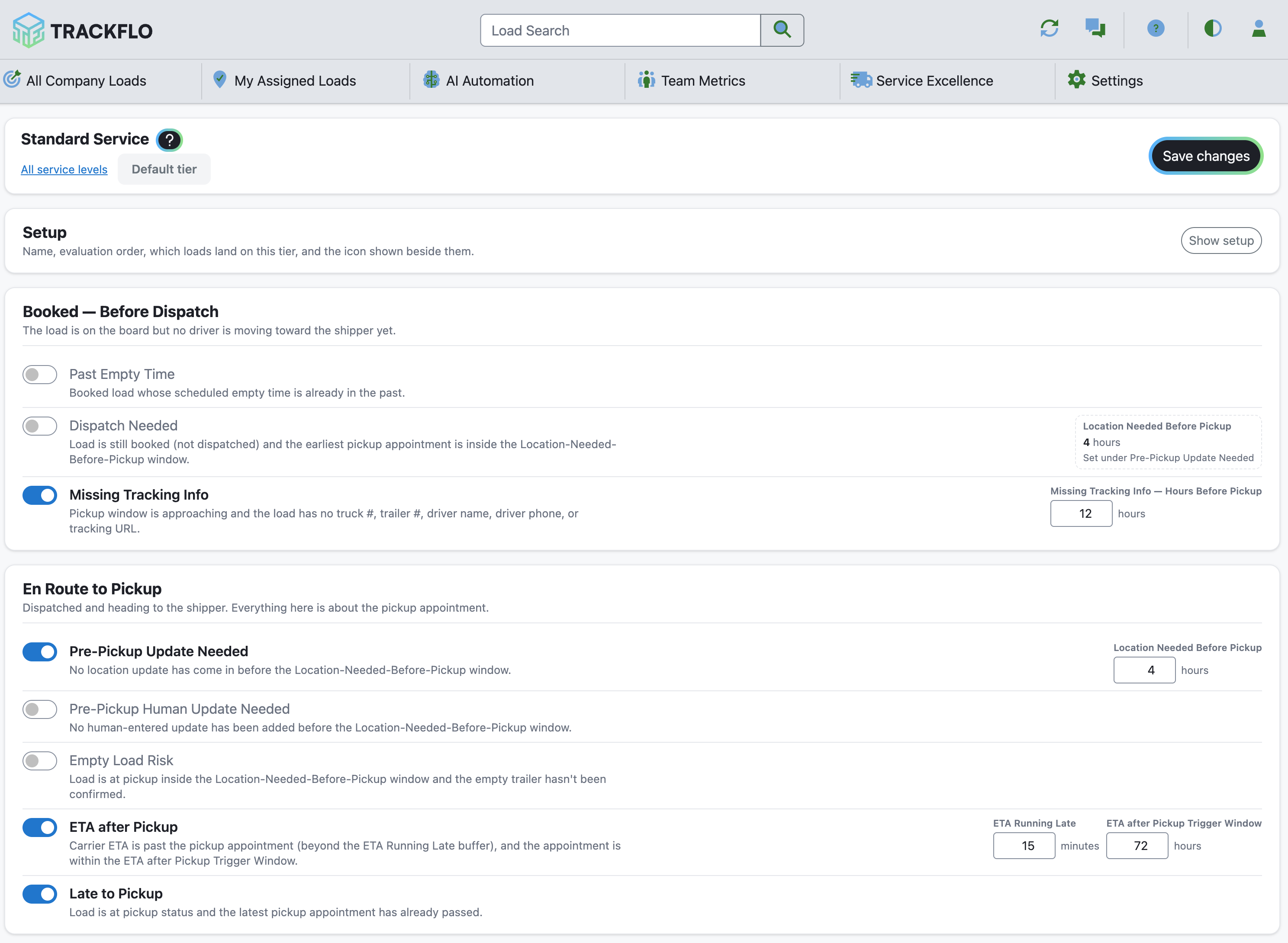Select the ETA Running Late minutes field
Viewport: 1288px width, 943px height.
pos(1024,846)
